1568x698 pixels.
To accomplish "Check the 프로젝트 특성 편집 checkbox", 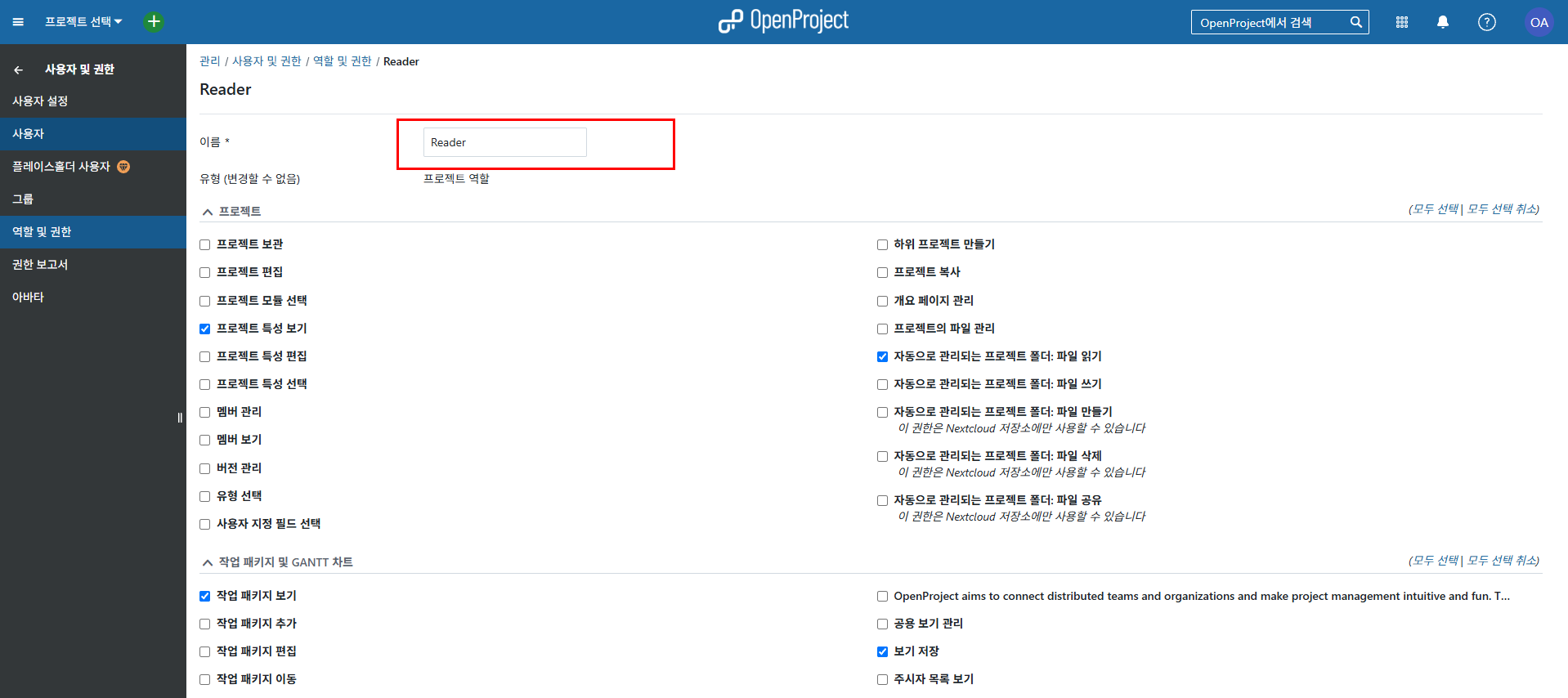I will (x=205, y=357).
